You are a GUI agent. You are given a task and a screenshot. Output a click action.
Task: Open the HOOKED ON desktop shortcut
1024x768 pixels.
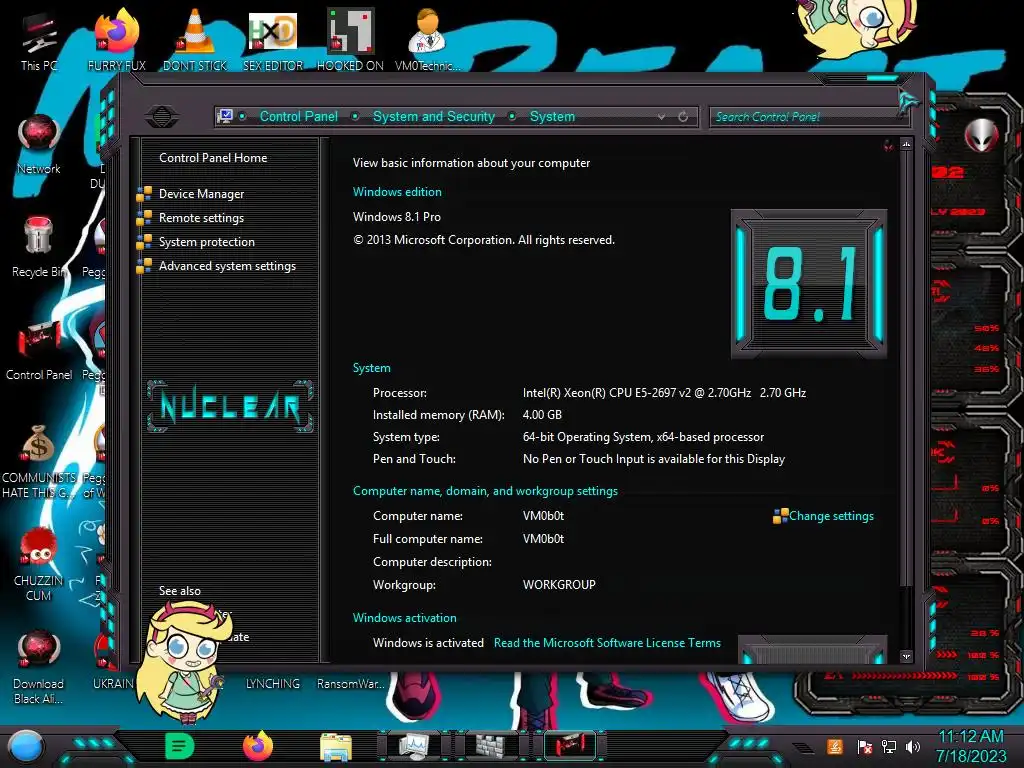click(350, 40)
